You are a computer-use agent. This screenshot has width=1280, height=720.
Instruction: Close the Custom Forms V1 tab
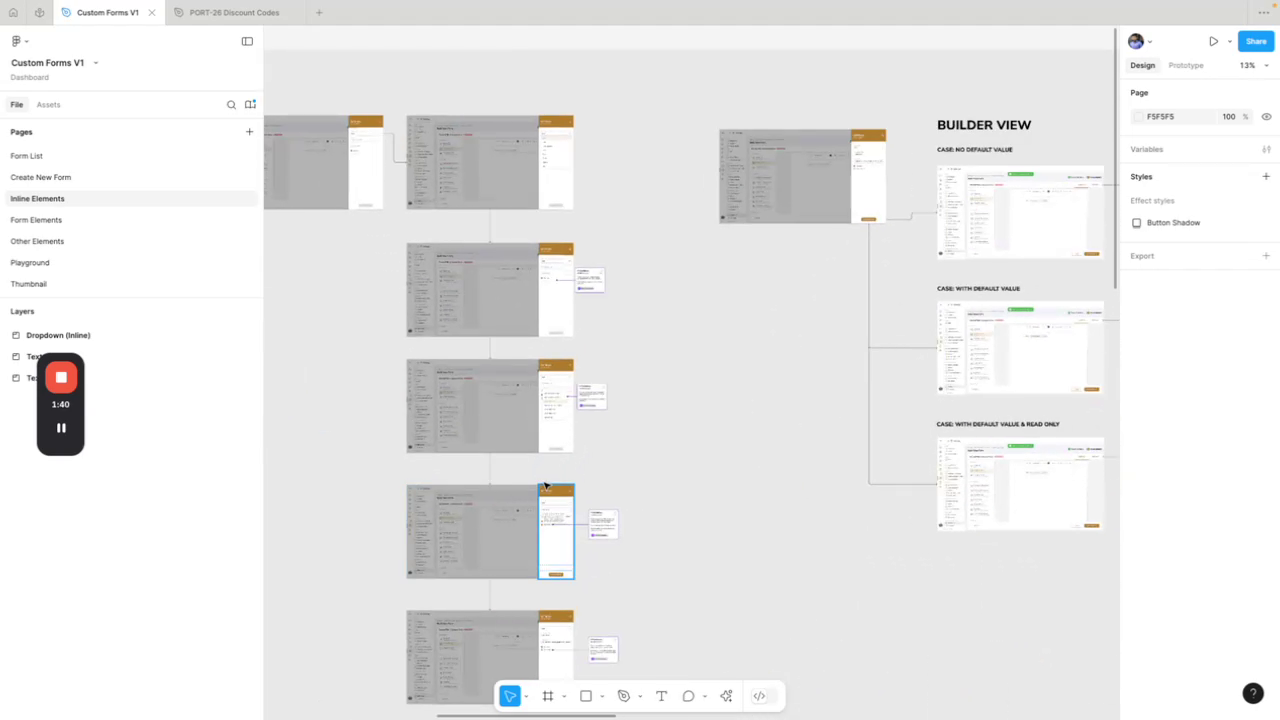click(x=152, y=13)
